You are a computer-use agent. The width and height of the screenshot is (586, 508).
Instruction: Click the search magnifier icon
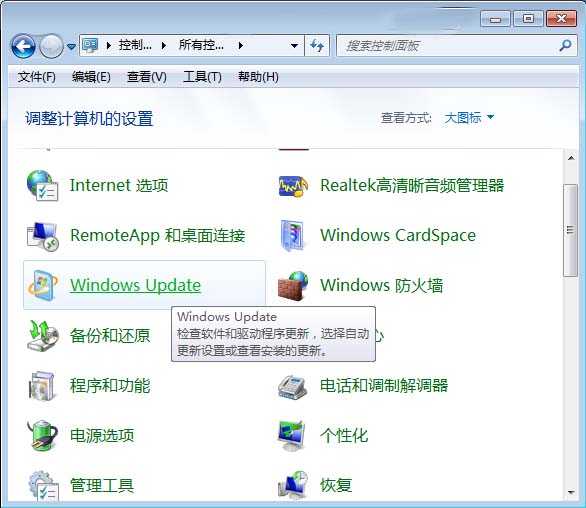[565, 46]
